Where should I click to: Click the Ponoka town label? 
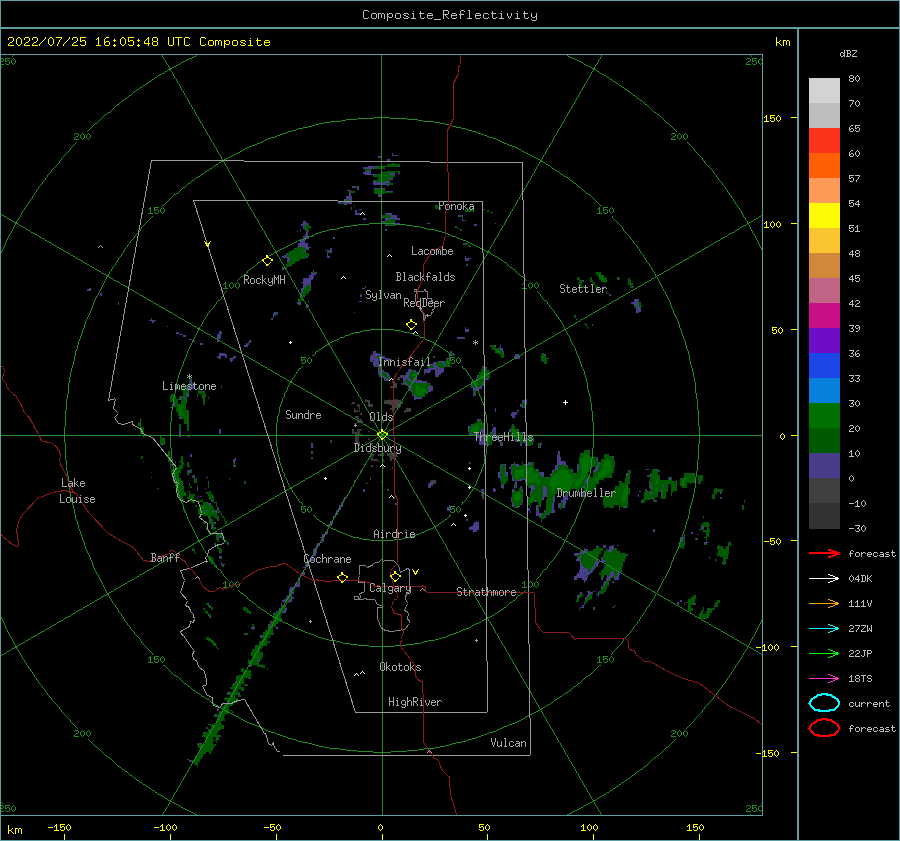pos(456,206)
